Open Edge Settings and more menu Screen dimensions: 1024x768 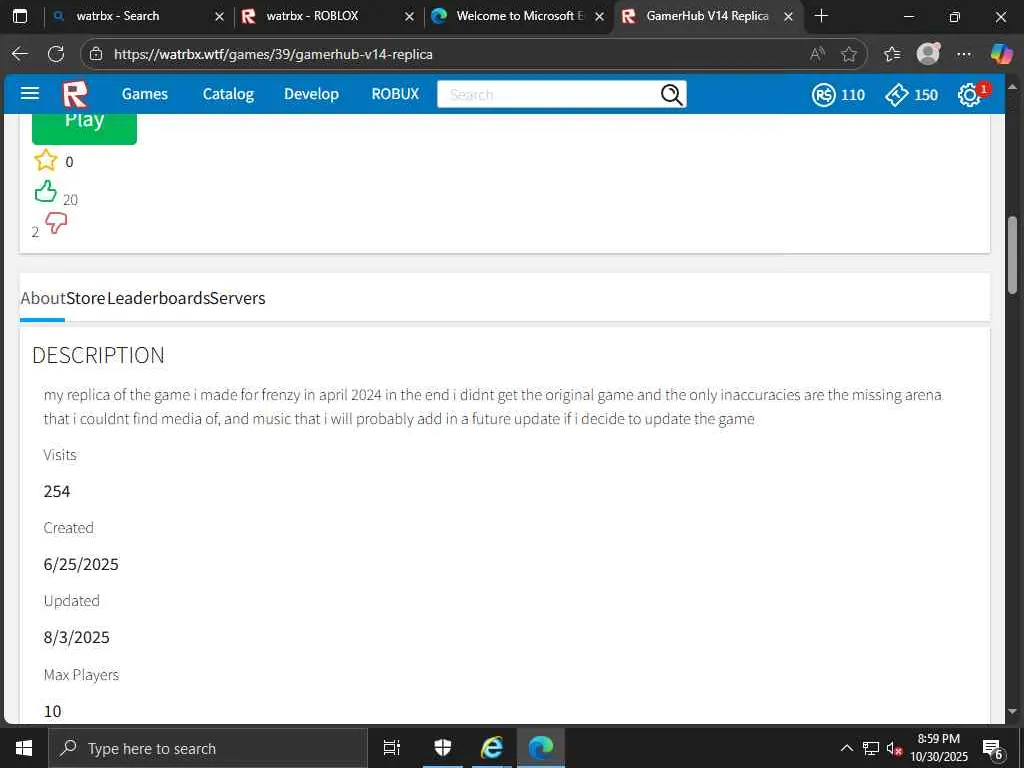click(964, 54)
